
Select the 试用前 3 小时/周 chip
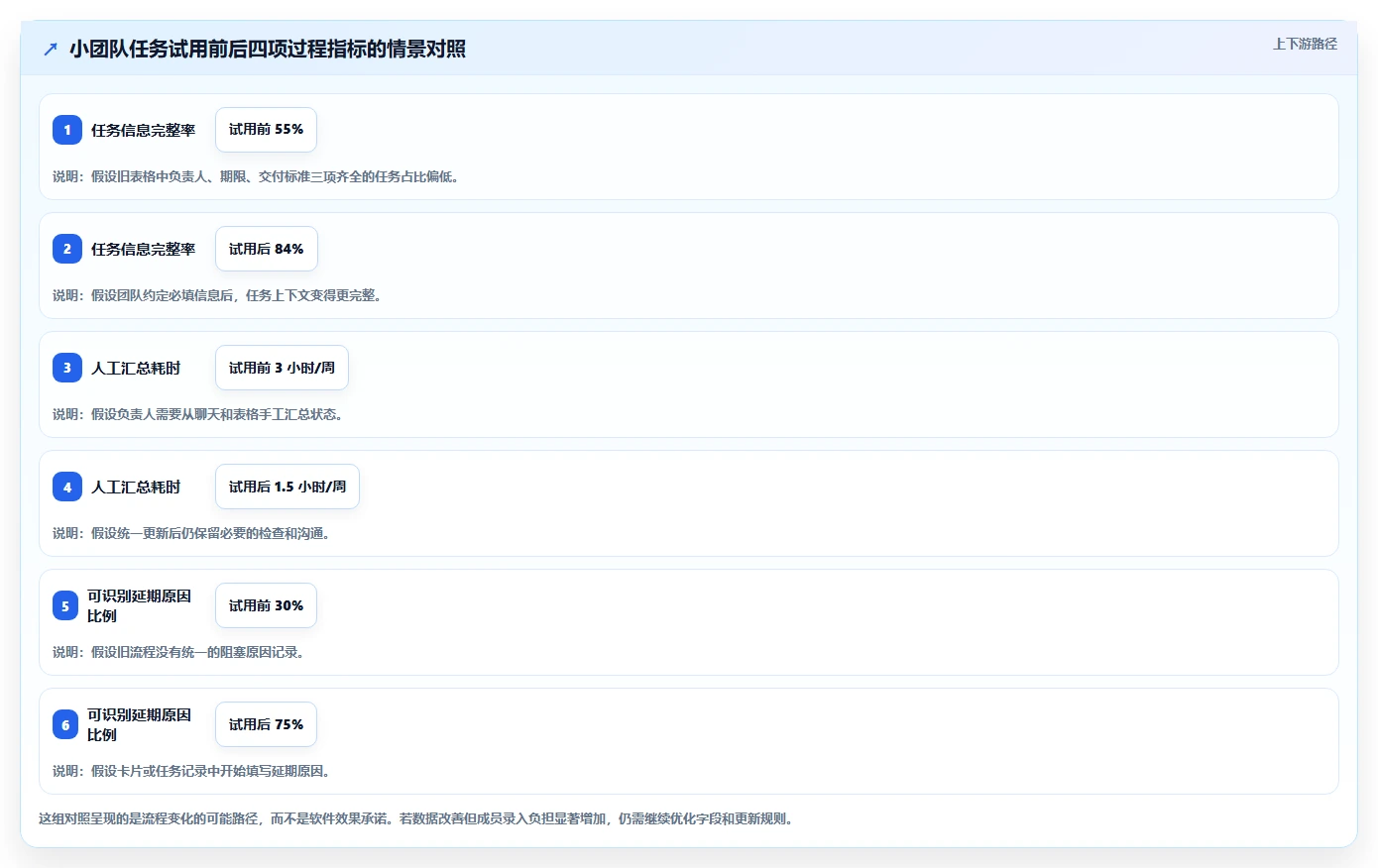282,368
